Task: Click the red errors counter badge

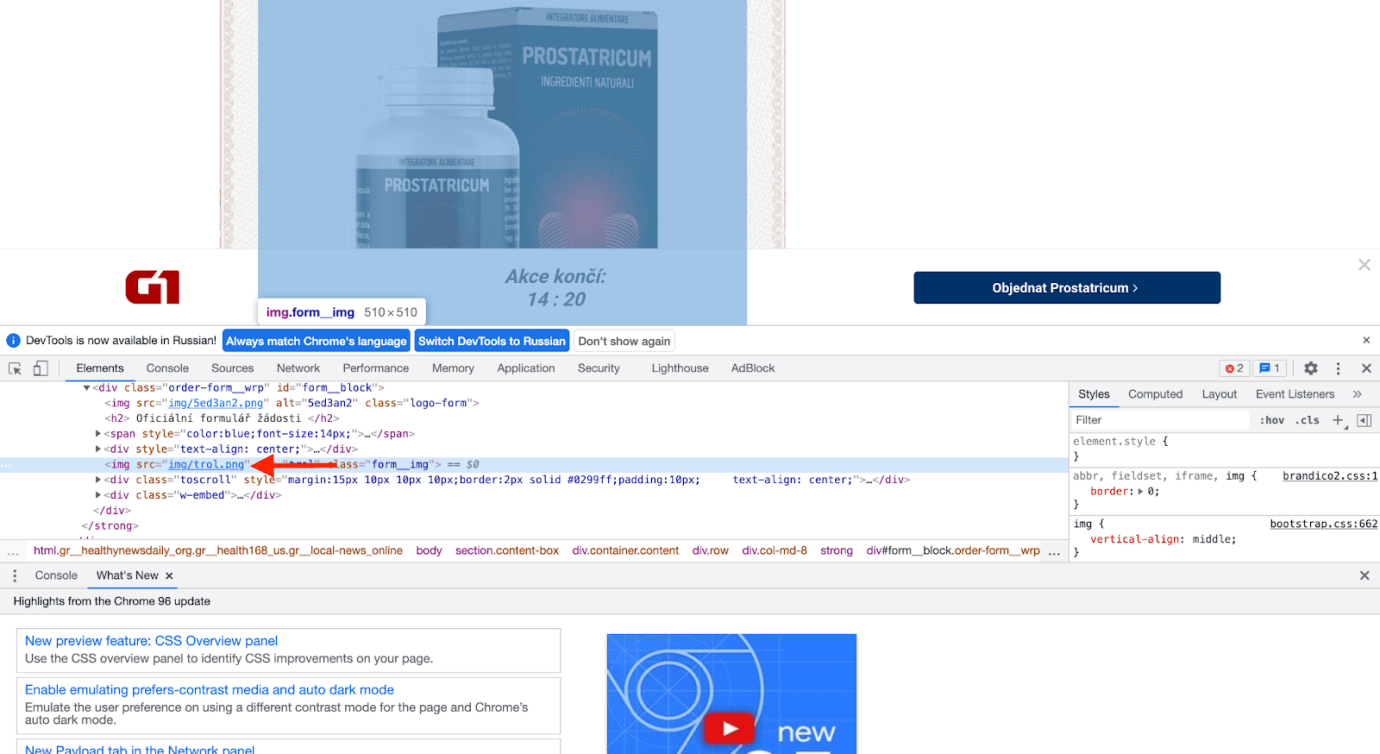Action: tap(1234, 368)
